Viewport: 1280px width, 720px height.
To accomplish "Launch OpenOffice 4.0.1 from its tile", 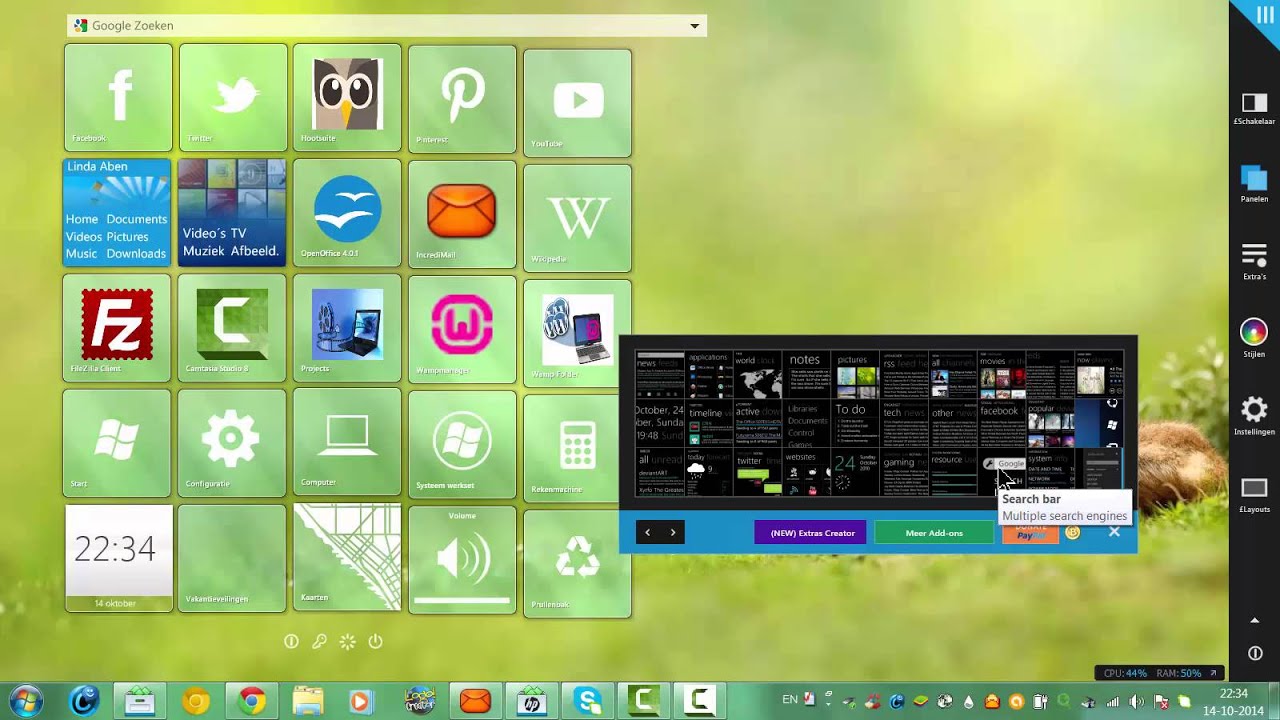I will coord(347,213).
